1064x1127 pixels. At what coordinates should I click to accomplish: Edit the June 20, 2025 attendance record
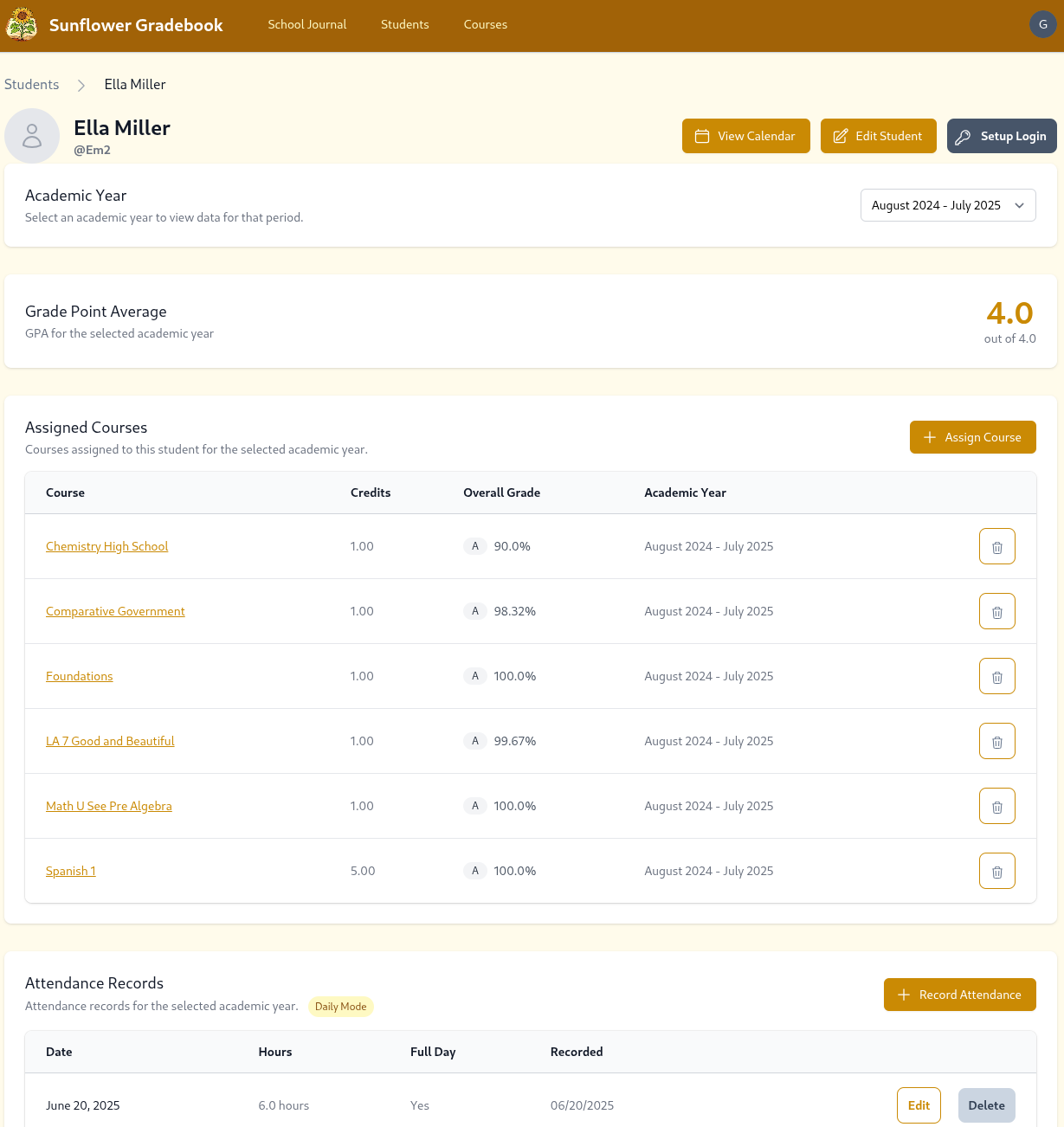pos(919,1105)
